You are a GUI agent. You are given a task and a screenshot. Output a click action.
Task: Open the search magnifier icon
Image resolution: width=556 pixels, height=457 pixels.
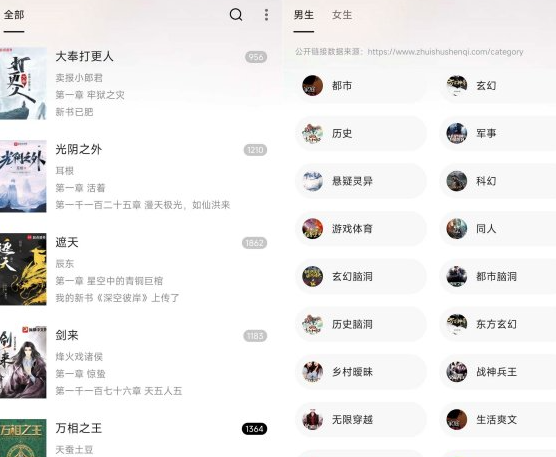236,15
